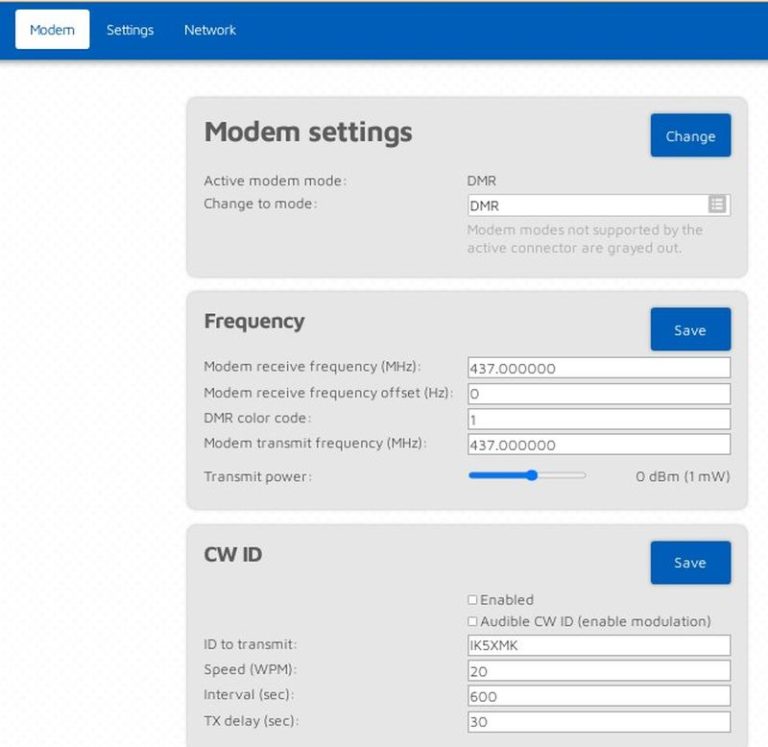Enable the CW ID Enabled checkbox
Image resolution: width=768 pixels, height=747 pixels.
(x=472, y=600)
